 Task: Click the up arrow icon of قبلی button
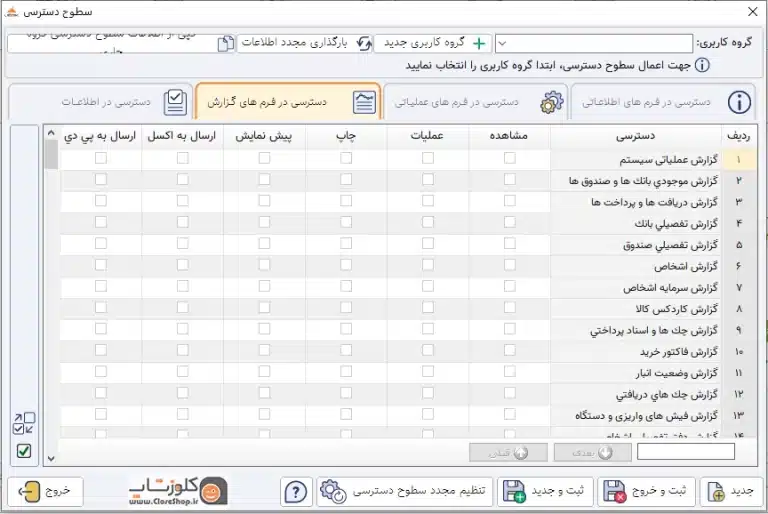click(x=521, y=453)
